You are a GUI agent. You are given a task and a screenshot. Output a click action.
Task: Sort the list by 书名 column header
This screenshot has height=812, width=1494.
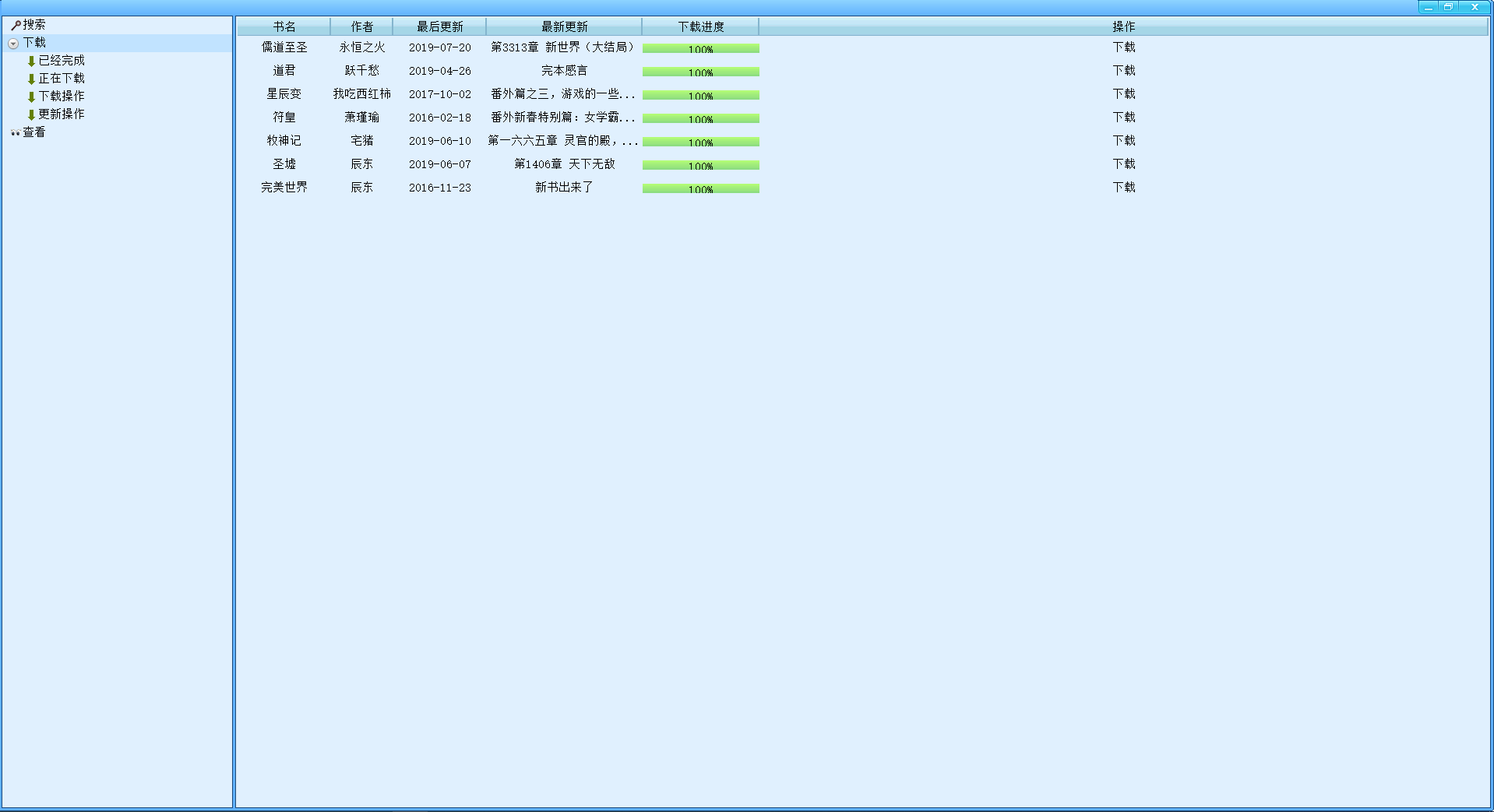(284, 26)
